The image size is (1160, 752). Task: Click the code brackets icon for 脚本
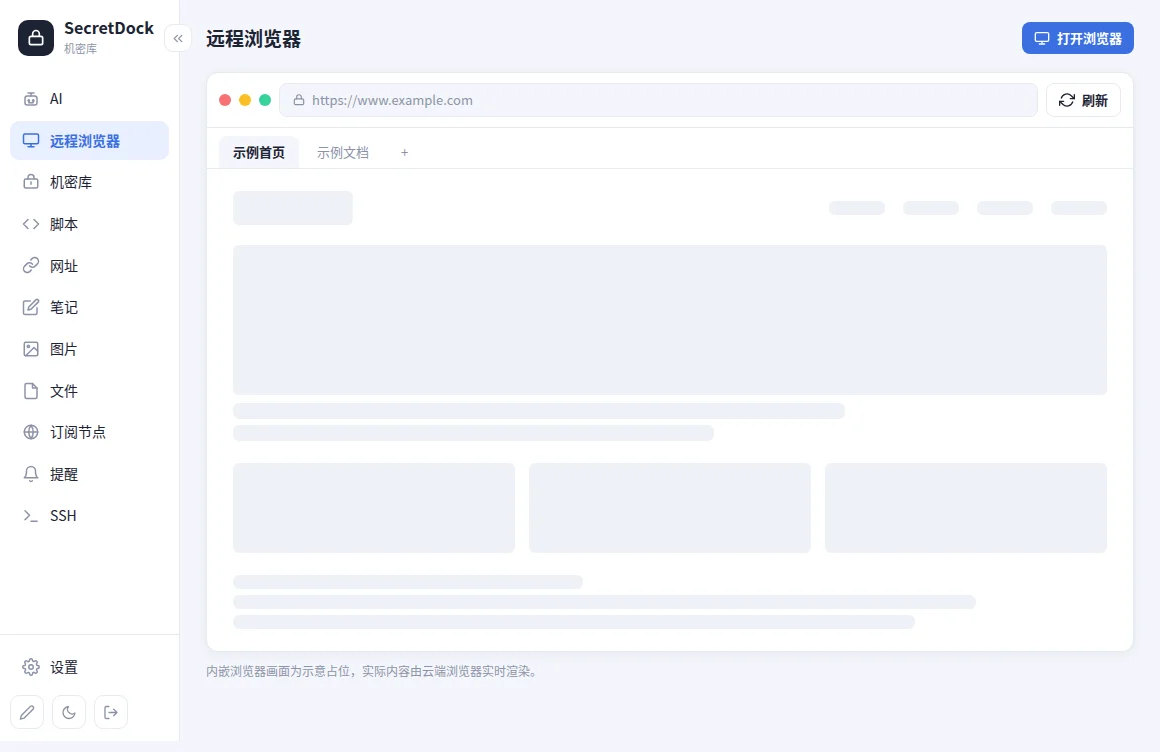tap(31, 224)
